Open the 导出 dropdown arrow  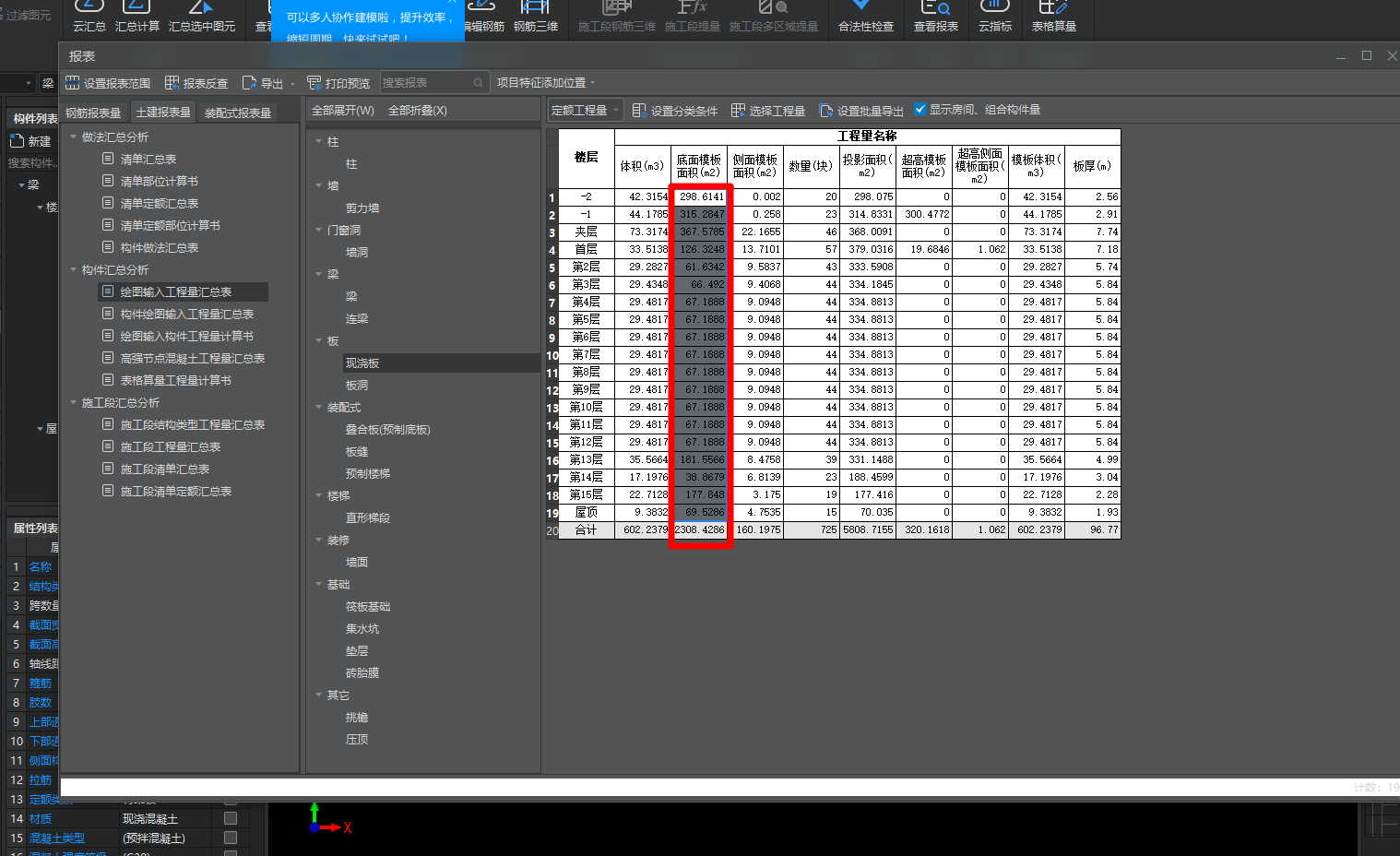point(293,84)
